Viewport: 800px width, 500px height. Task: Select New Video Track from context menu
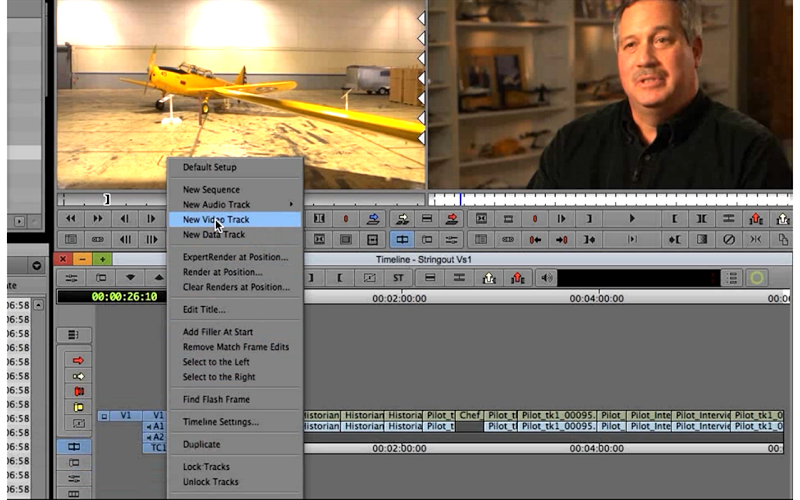(x=216, y=219)
